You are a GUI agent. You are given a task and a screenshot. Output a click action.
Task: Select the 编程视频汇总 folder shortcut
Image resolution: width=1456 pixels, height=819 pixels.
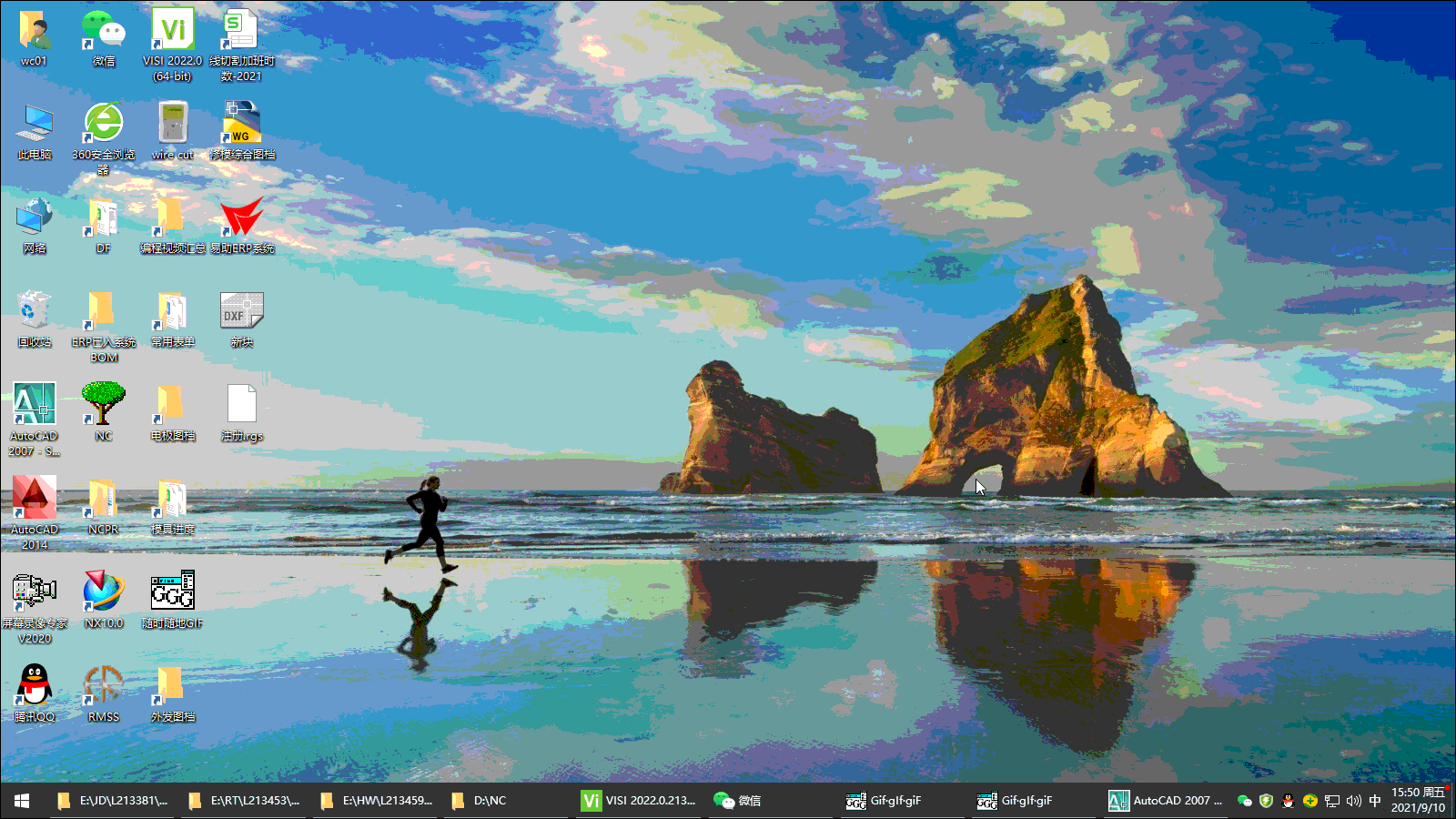pos(173,226)
